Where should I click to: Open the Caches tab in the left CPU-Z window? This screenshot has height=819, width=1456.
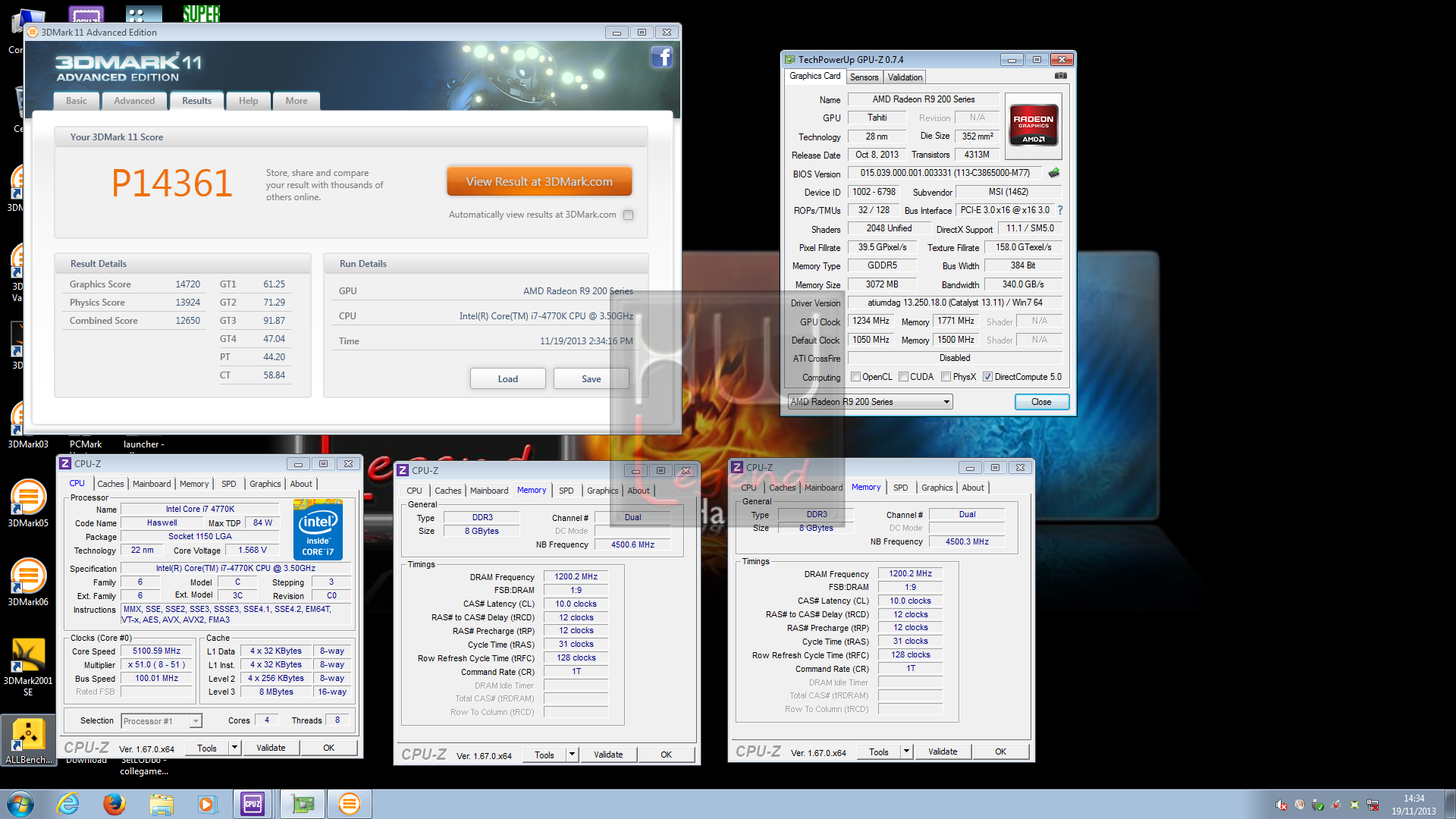[110, 484]
